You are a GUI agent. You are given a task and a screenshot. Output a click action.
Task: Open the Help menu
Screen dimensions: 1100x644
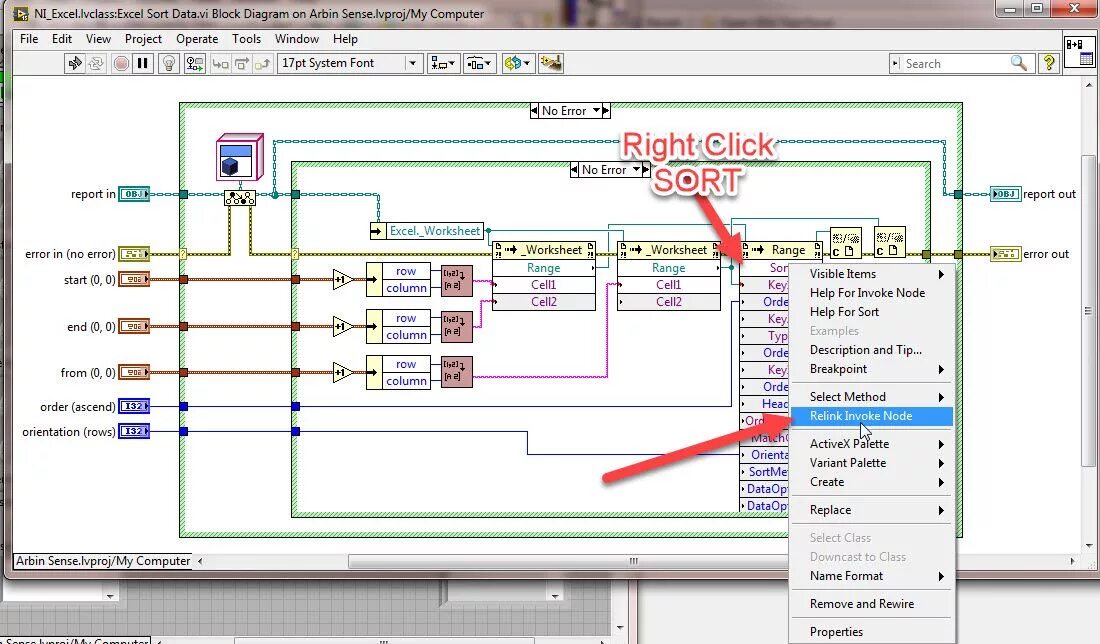coord(345,39)
